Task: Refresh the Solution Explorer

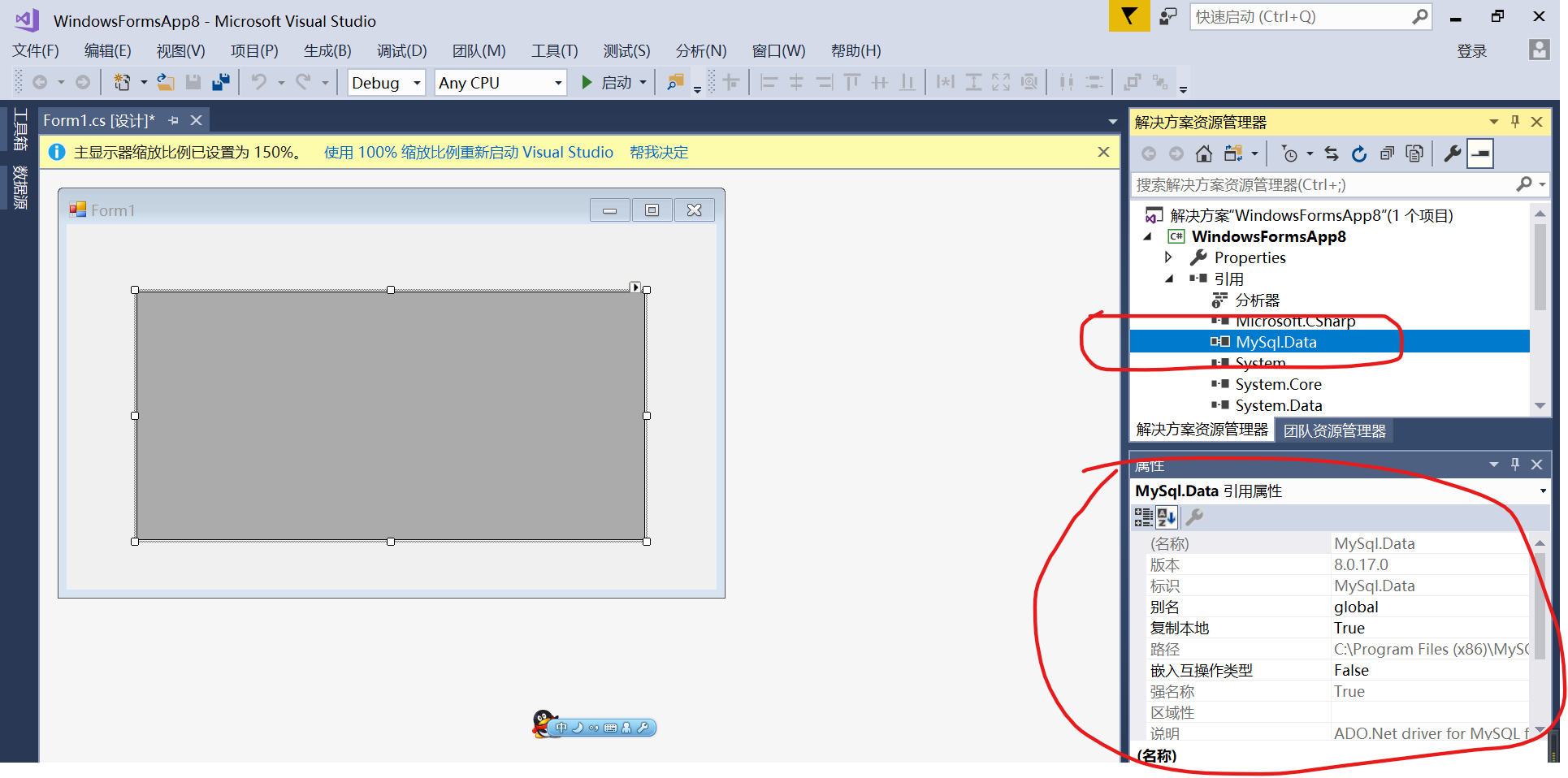Action: point(1359,153)
